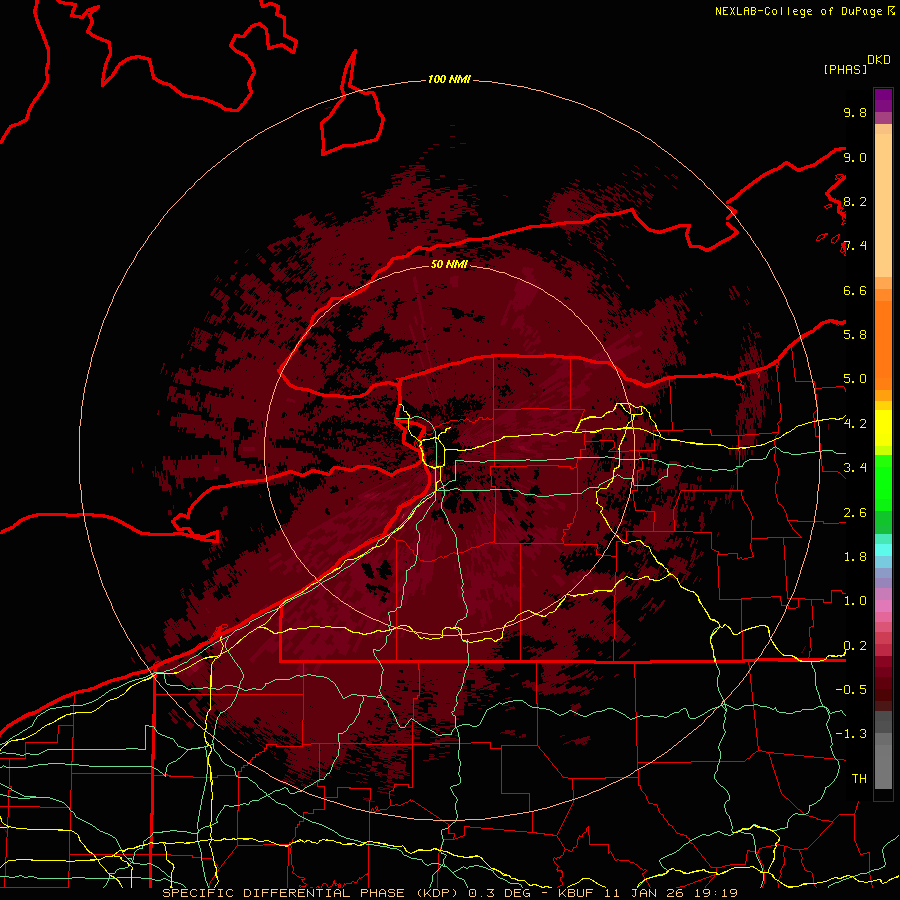Click the 50 NMI range ring label
Screen dimensions: 900x900
[449, 264]
